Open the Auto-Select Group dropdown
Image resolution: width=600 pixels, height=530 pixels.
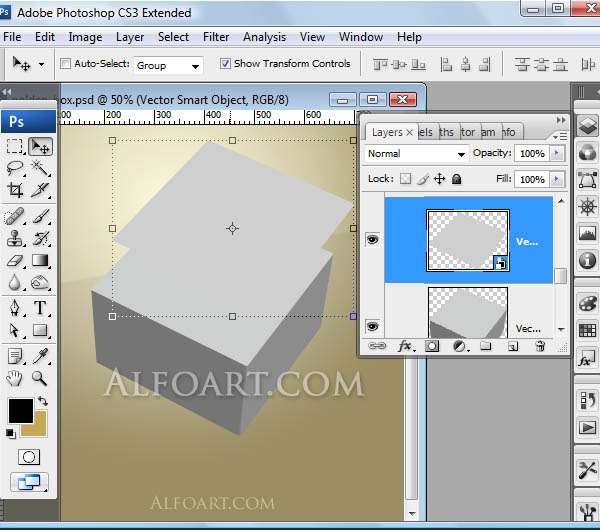tap(168, 65)
